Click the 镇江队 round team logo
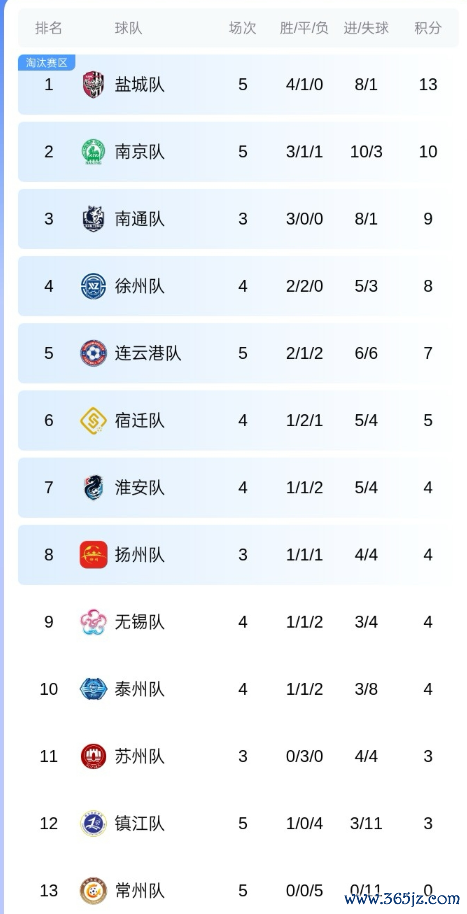This screenshot has height=914, width=467. (93, 824)
